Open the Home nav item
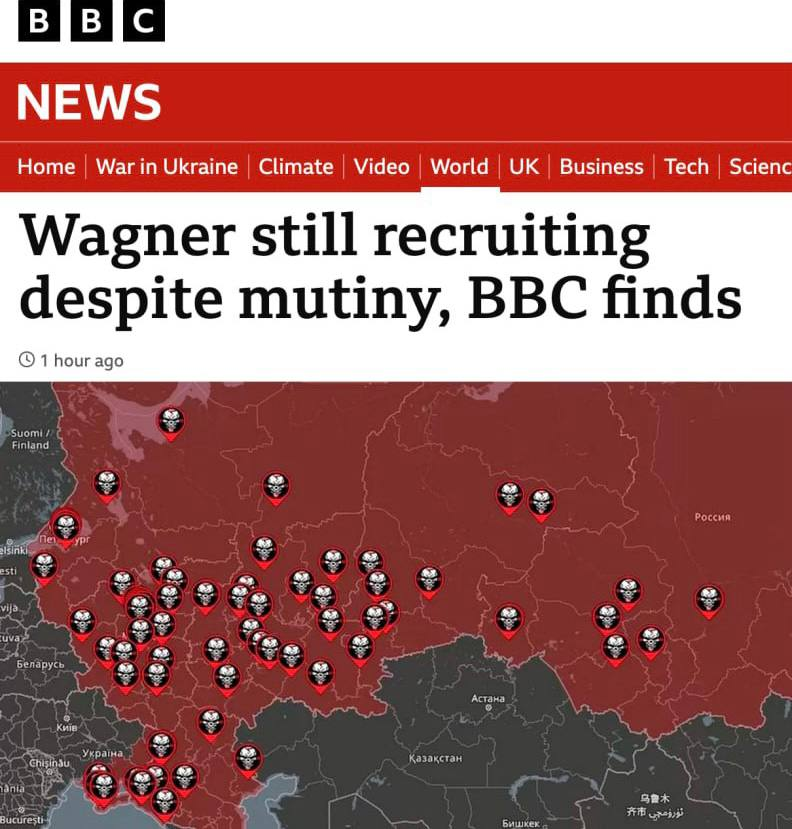Screen dimensions: 792x829 (46, 167)
